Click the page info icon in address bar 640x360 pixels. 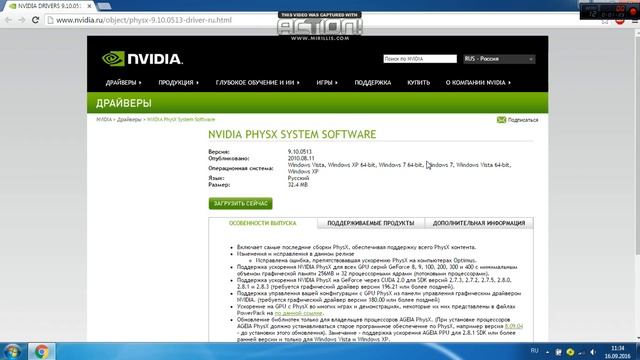[x=51, y=20]
